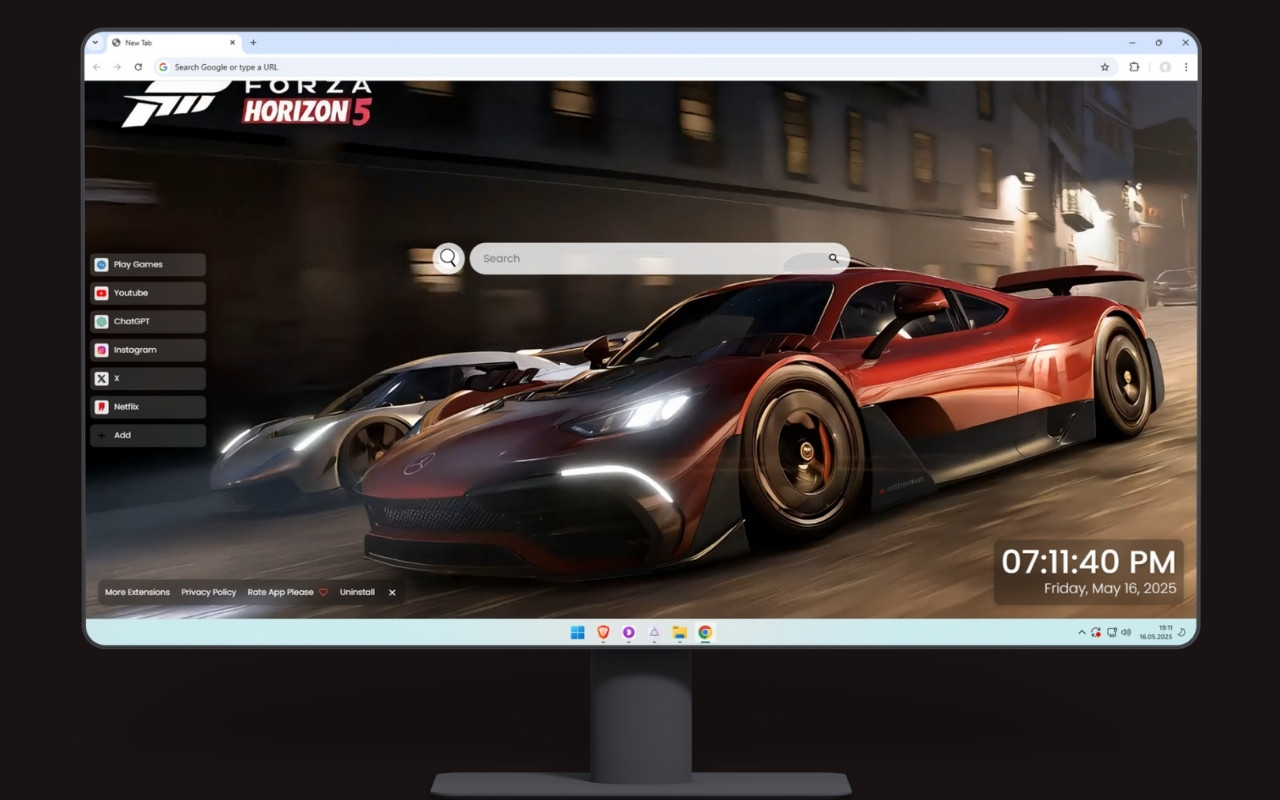Show hidden system tray icons

point(1081,633)
